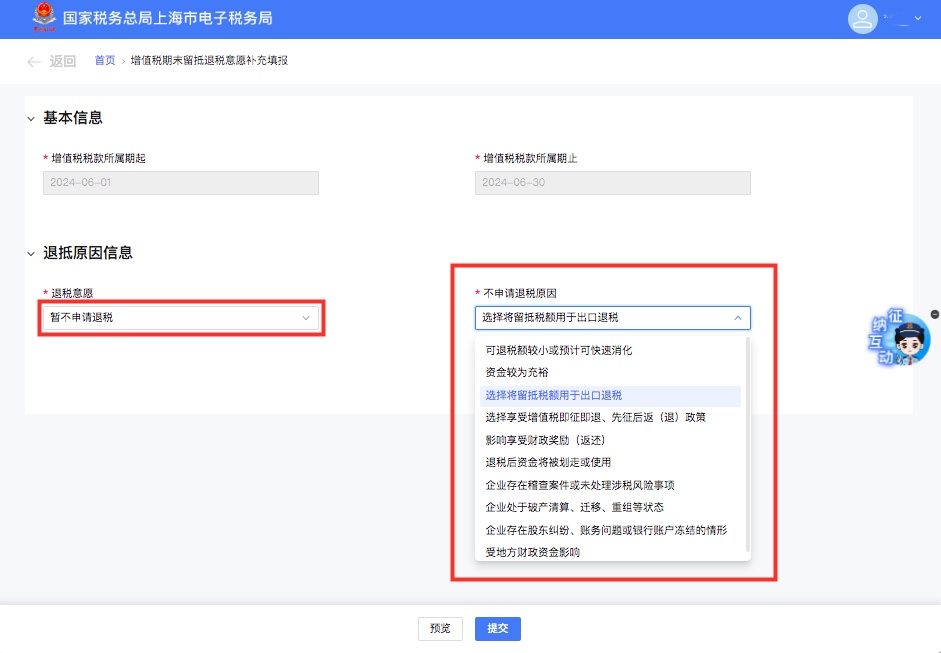Pick 企业处于破产清算、迁移、重组等状态 option
This screenshot has height=653, width=941.
pyautogui.click(x=574, y=507)
